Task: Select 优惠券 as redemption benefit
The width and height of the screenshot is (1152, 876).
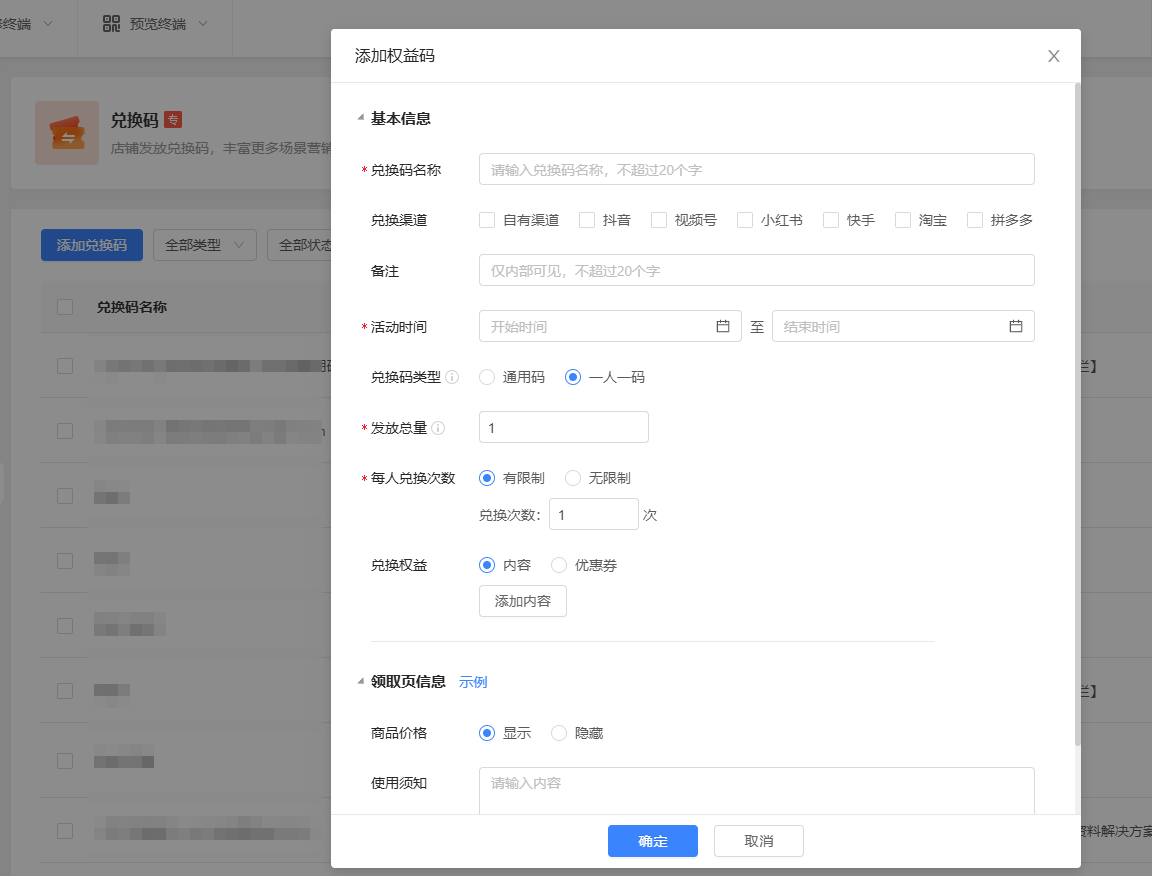Action: click(x=559, y=565)
